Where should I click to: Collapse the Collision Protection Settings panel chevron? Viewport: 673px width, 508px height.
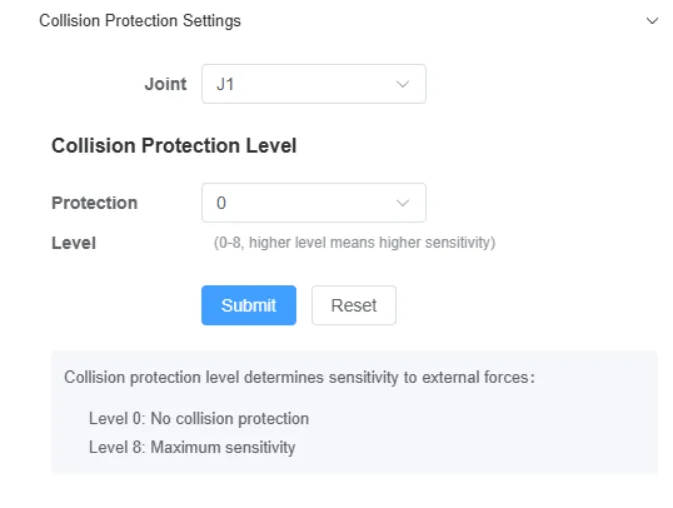653,21
